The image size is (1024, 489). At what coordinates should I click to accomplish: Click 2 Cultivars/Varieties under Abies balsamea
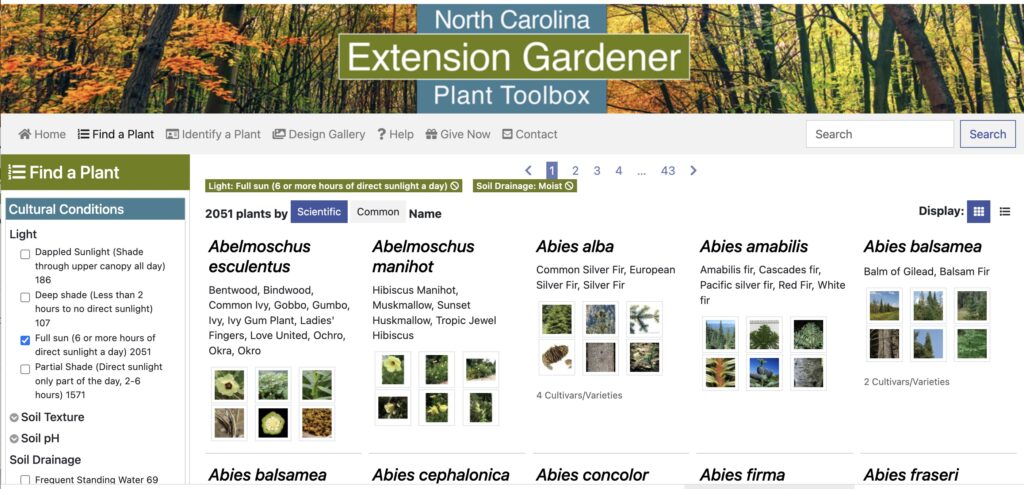pos(906,381)
